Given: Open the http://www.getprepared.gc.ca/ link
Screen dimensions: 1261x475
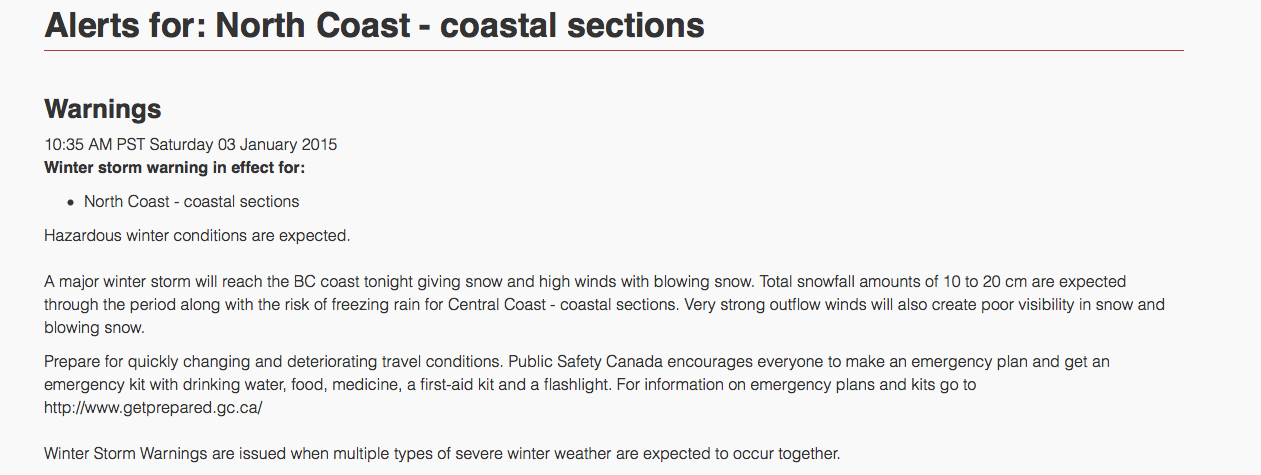Looking at the screenshot, I should 153,407.
